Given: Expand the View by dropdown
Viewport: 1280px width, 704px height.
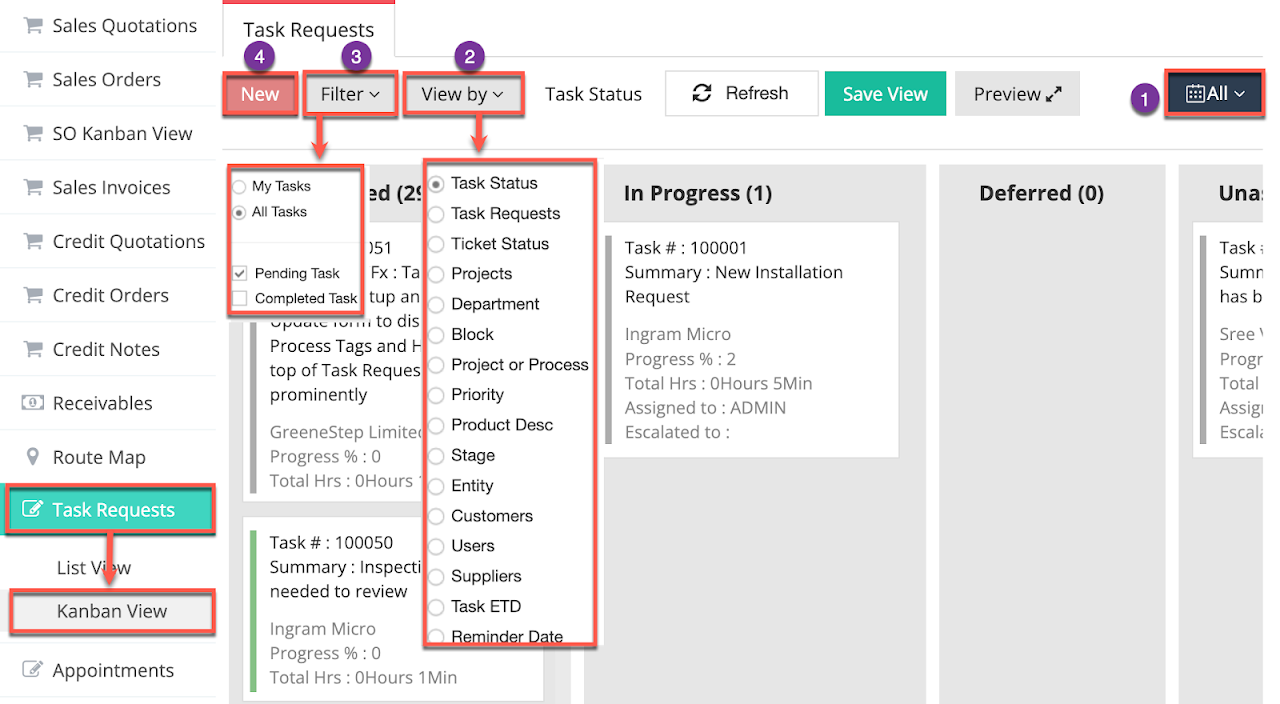Looking at the screenshot, I should [x=462, y=94].
